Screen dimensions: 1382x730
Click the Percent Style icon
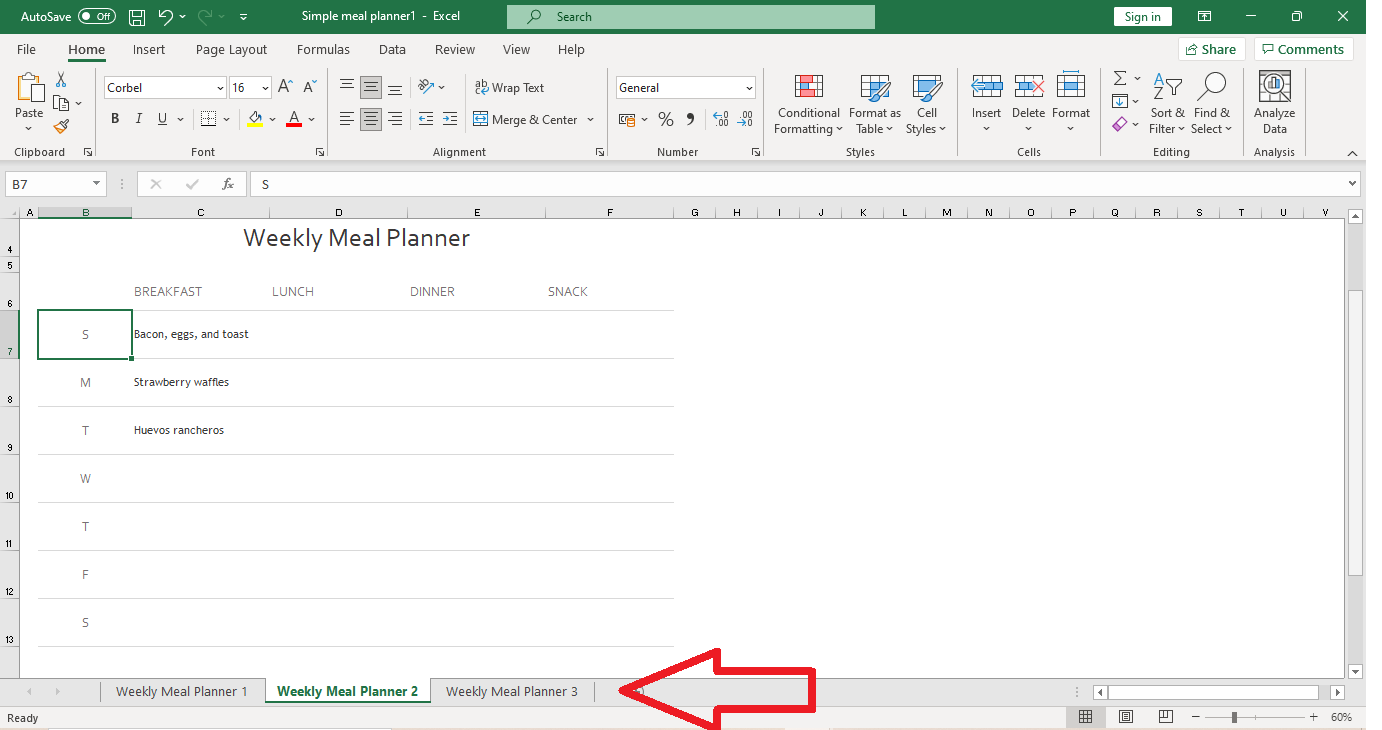[x=665, y=118]
